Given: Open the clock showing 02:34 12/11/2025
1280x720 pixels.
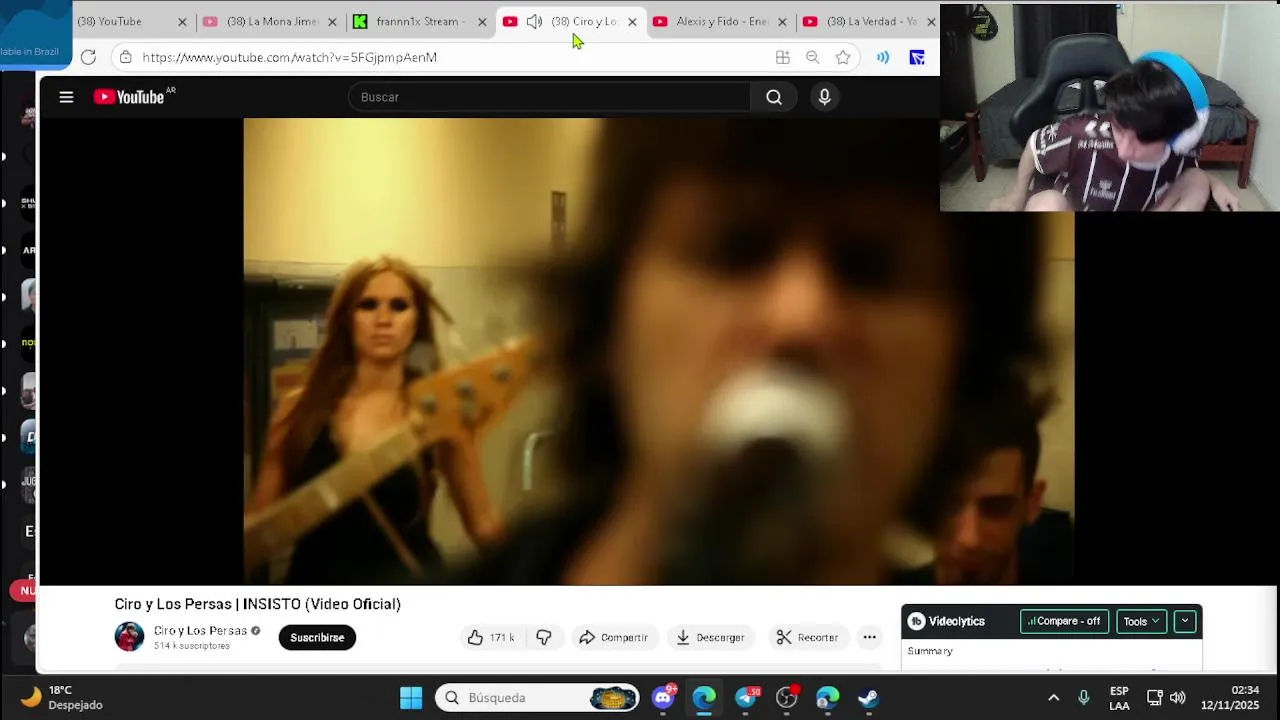Looking at the screenshot, I should click(x=1230, y=697).
